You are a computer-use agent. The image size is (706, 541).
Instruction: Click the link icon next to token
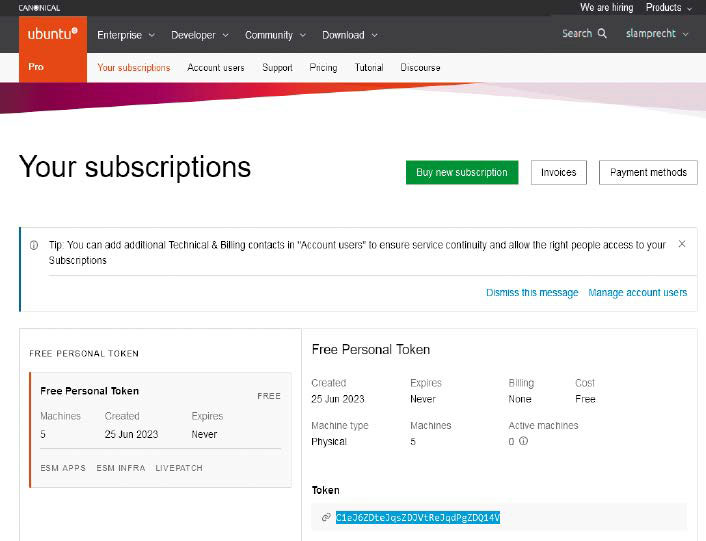pos(326,518)
